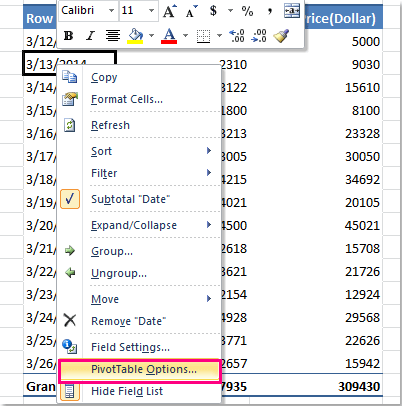
Task: Select the price cell 34692
Action: click(362, 179)
